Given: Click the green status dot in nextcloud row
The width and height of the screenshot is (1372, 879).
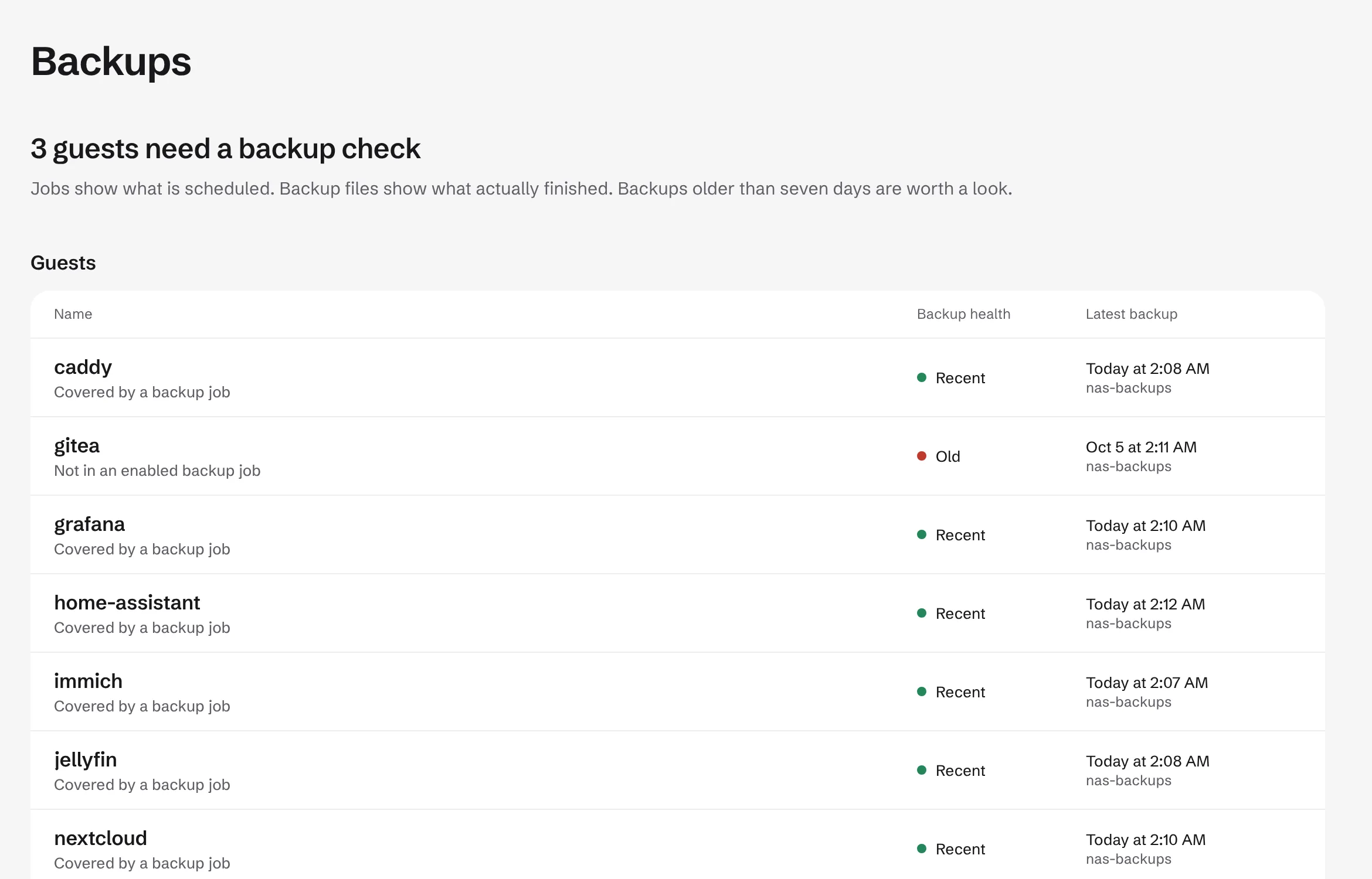Looking at the screenshot, I should point(922,849).
